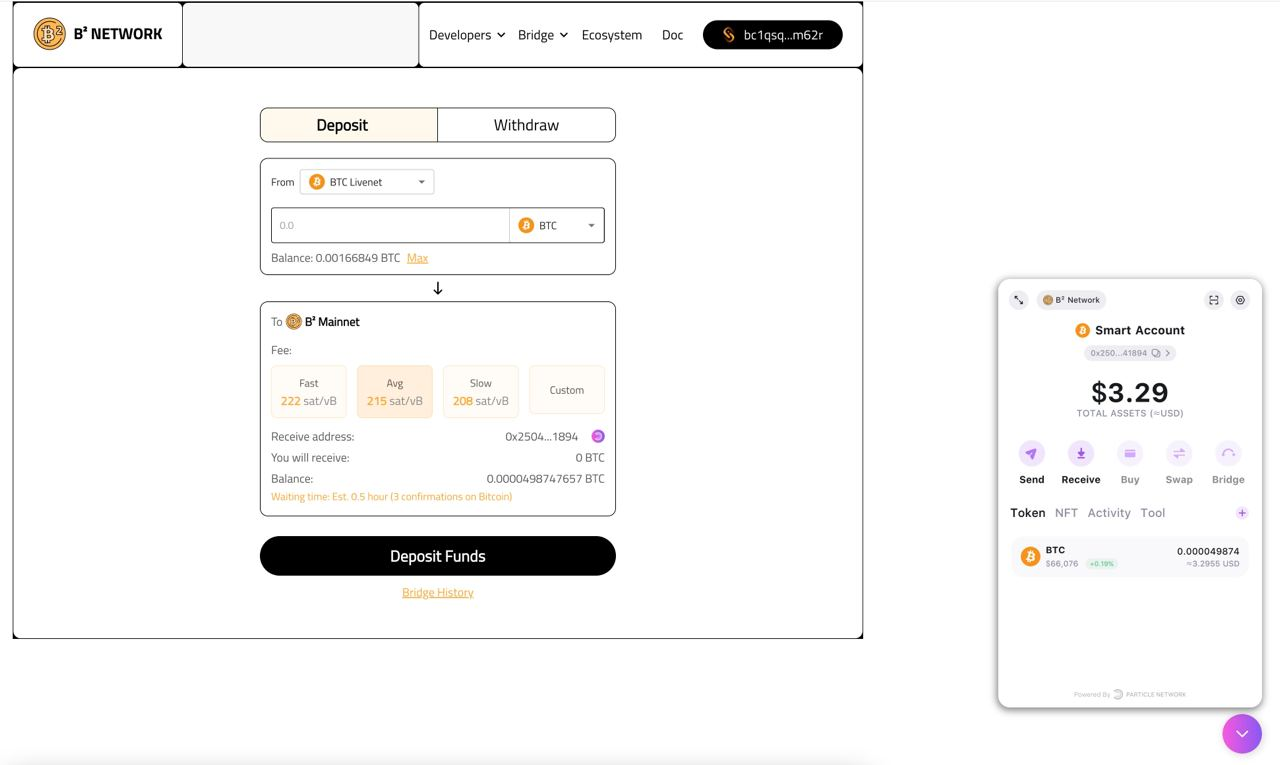This screenshot has width=1280, height=765.
Task: Open the BTC token row in wallet
Action: point(1130,557)
